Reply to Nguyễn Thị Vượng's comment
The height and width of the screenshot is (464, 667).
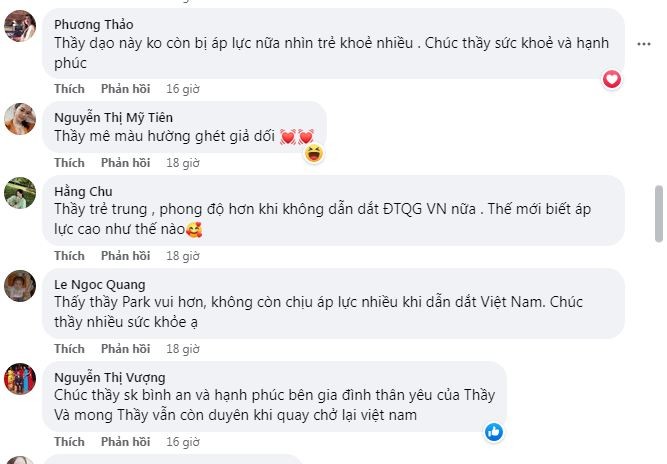pyautogui.click(x=125, y=441)
